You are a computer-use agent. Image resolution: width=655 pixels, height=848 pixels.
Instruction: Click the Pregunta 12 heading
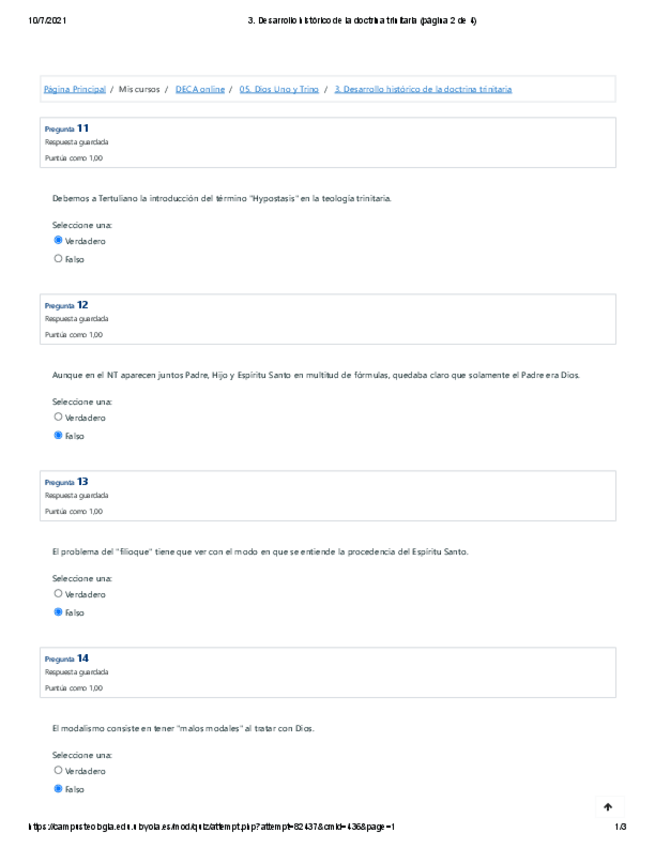coord(67,305)
